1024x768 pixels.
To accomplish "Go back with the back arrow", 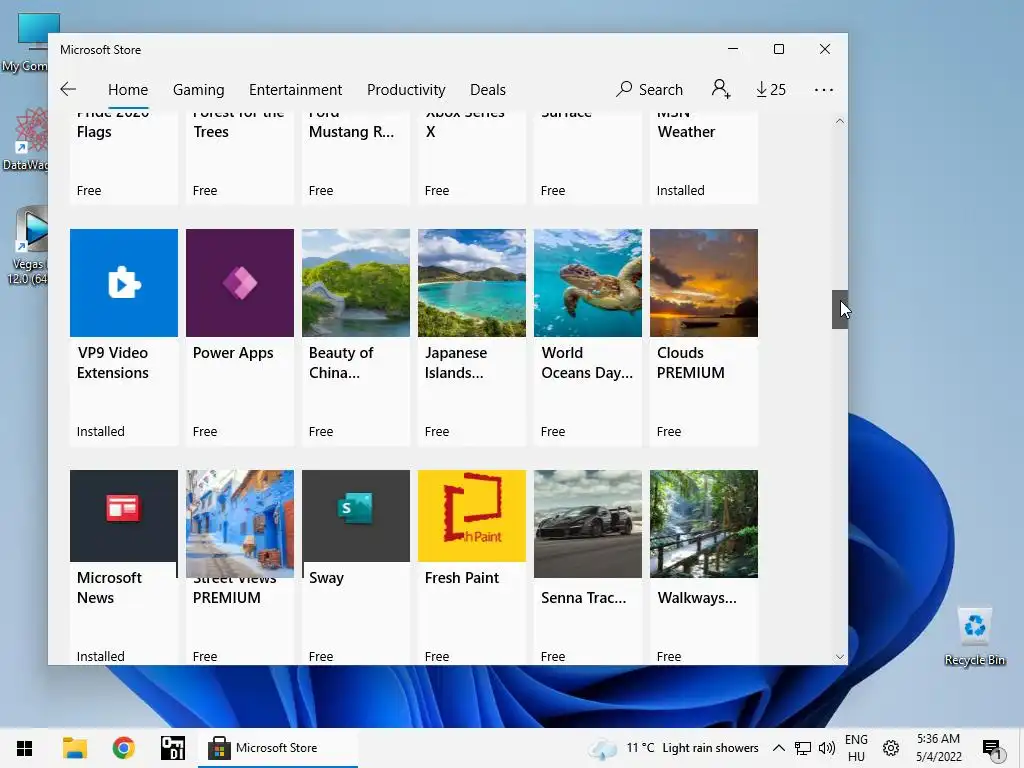I will [68, 89].
